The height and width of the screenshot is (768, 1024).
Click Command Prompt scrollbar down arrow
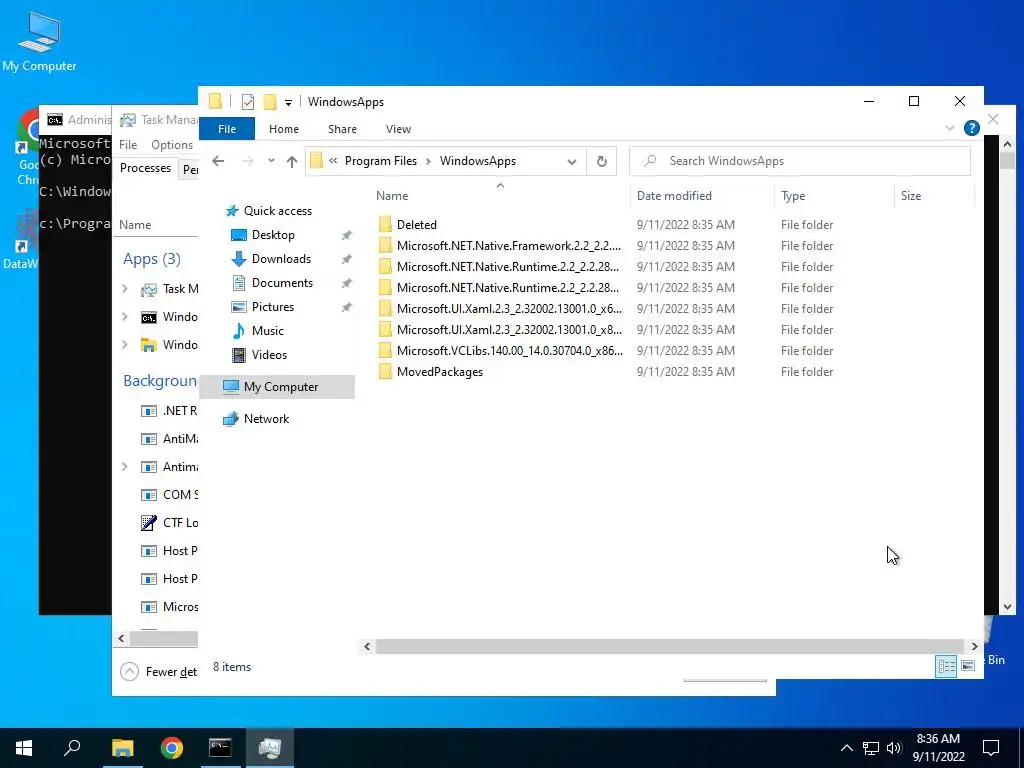pyautogui.click(x=1007, y=607)
